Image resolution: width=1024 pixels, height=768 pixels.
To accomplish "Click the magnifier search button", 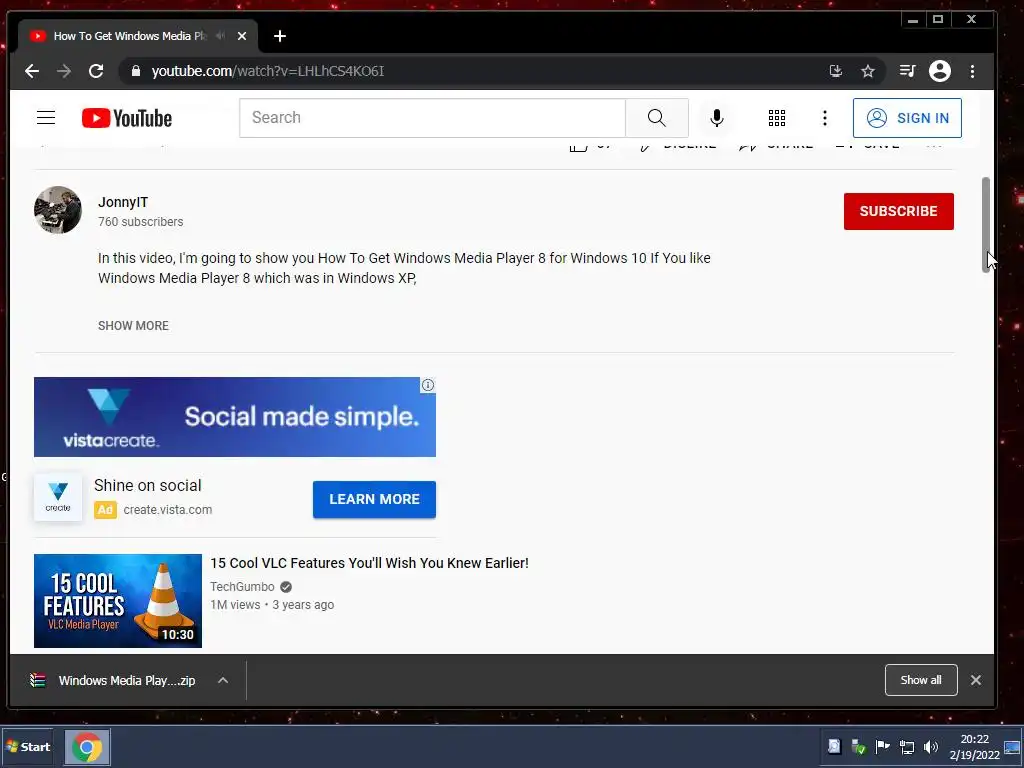I will [656, 118].
